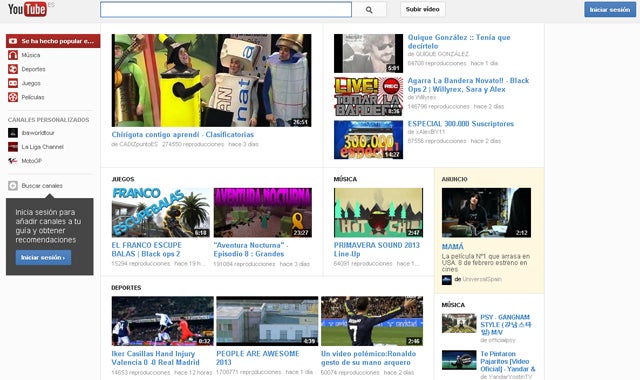The height and width of the screenshot is (380, 640).
Task: Open the 'Se ha hecho popular' trending icon
Action: (13, 41)
